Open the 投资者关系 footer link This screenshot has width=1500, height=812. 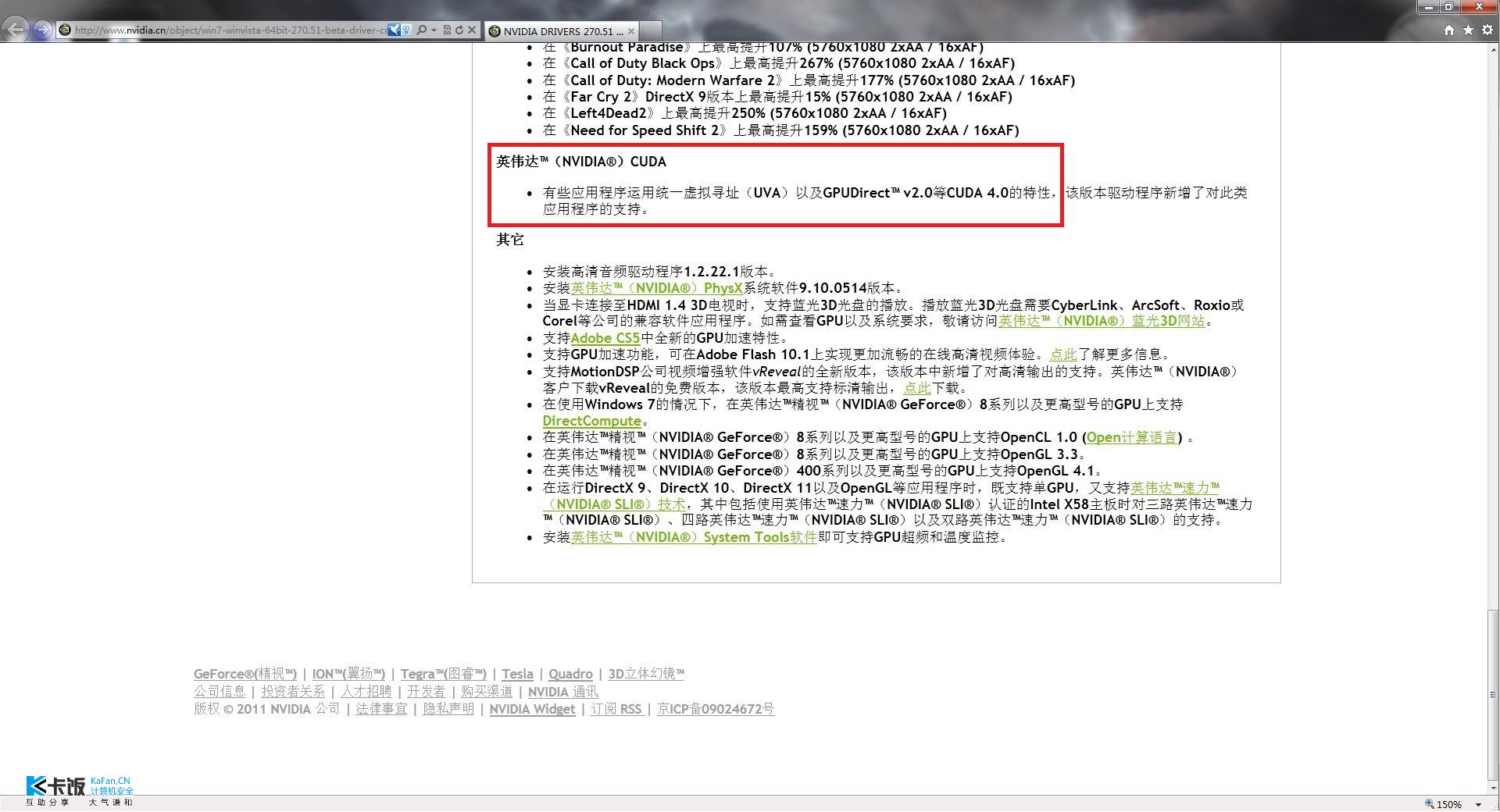pyautogui.click(x=293, y=692)
